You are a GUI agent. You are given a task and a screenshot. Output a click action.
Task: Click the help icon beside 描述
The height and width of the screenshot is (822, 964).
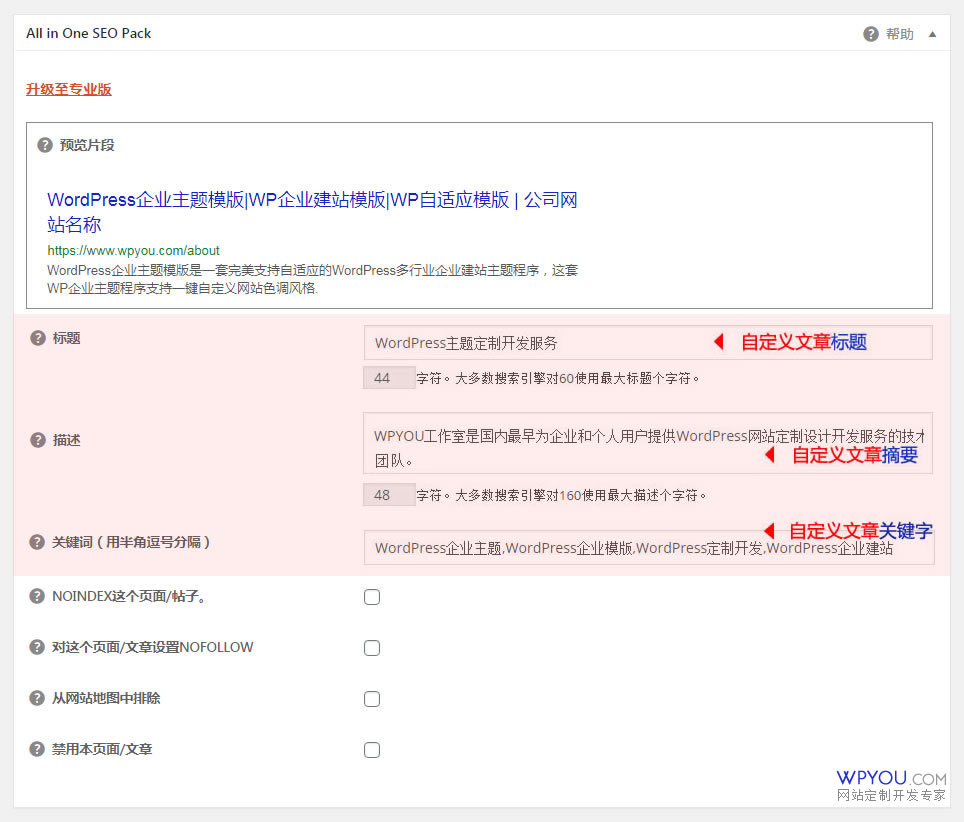coord(38,440)
